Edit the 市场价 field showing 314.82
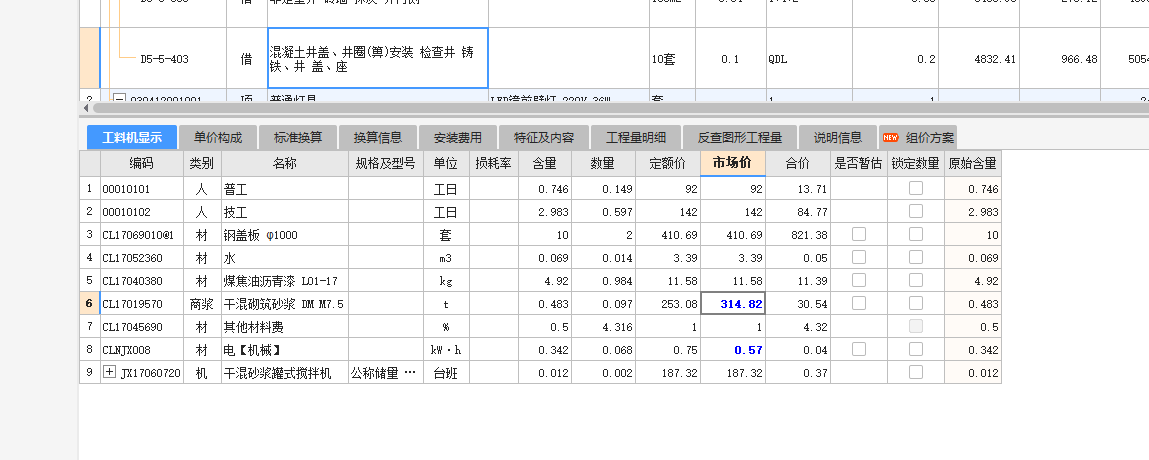This screenshot has height=460, width=1149. coord(734,303)
